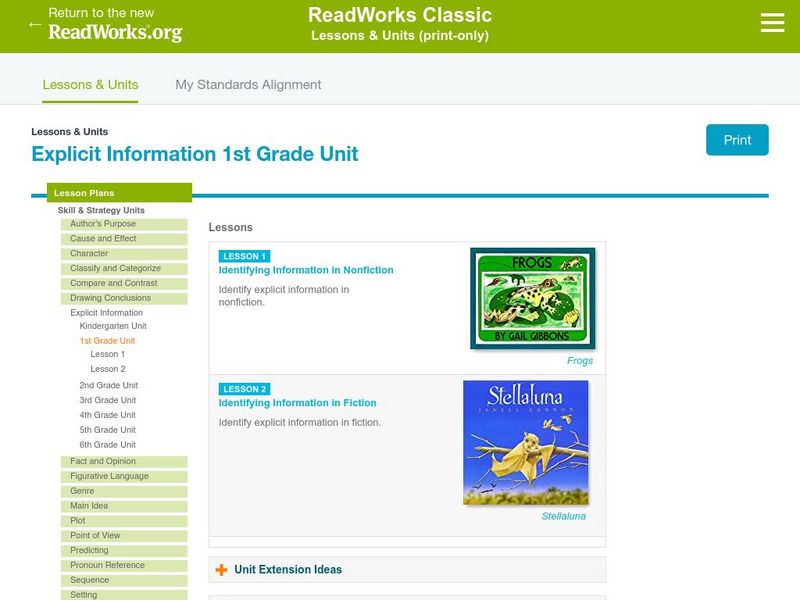Expand the Cause and Effect unit

click(x=124, y=239)
